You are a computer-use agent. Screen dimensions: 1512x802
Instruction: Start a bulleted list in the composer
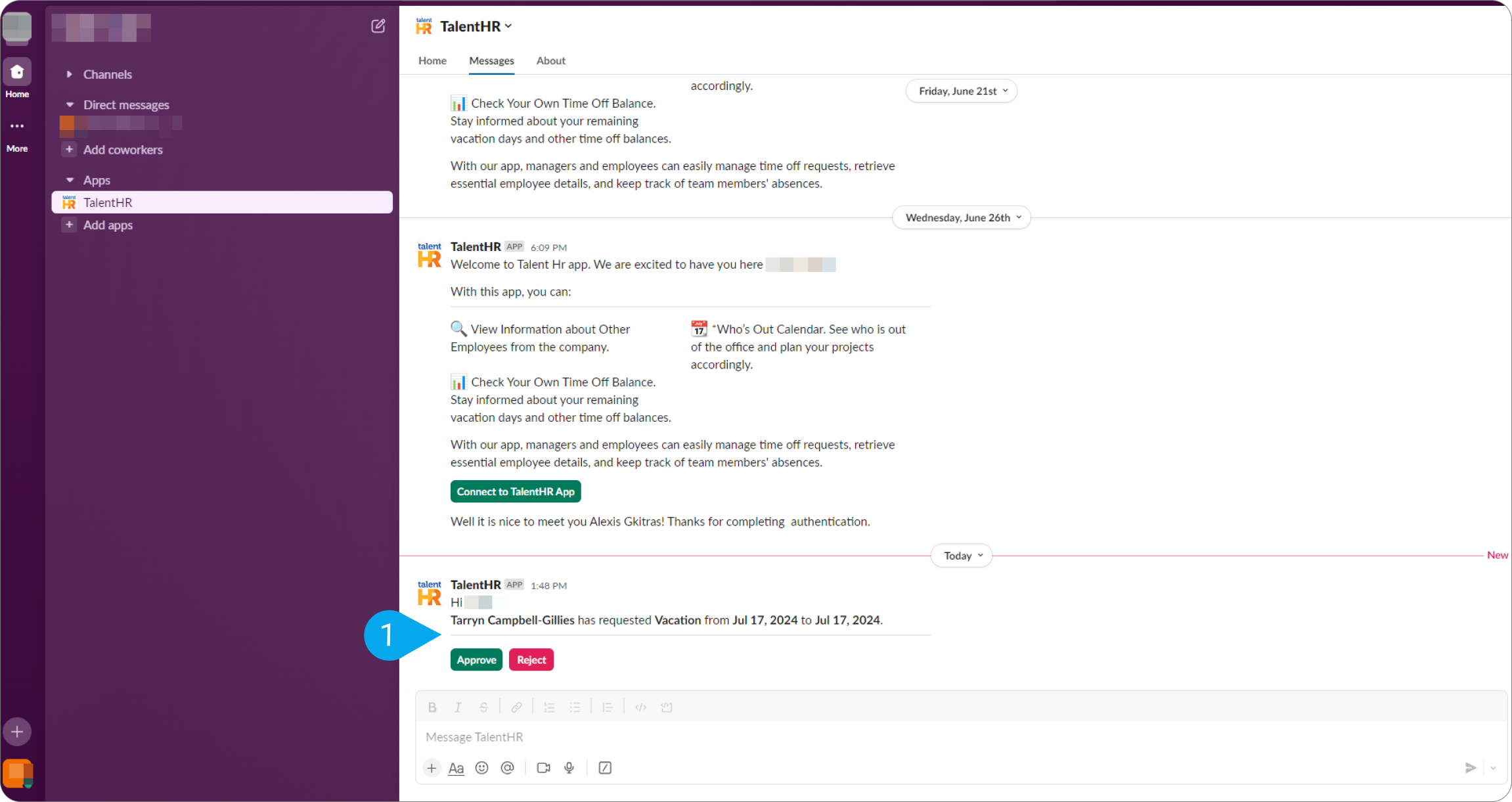coord(575,707)
